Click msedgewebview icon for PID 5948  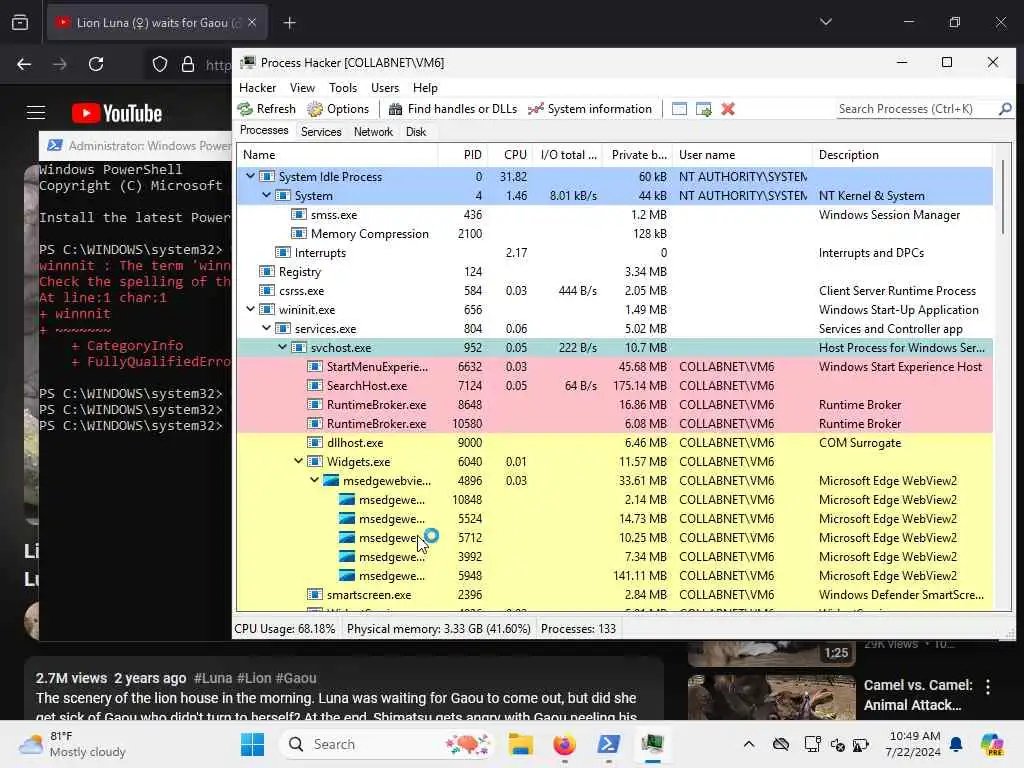point(347,575)
